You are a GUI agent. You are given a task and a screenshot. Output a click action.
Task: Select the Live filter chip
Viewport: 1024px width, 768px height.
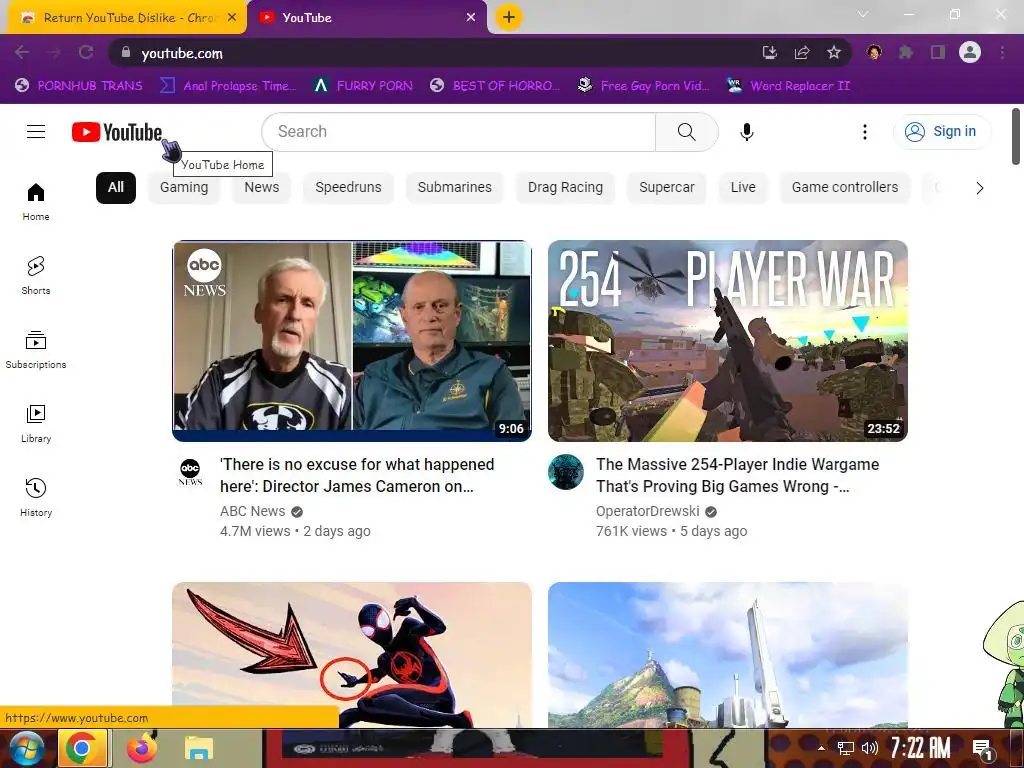coord(743,187)
